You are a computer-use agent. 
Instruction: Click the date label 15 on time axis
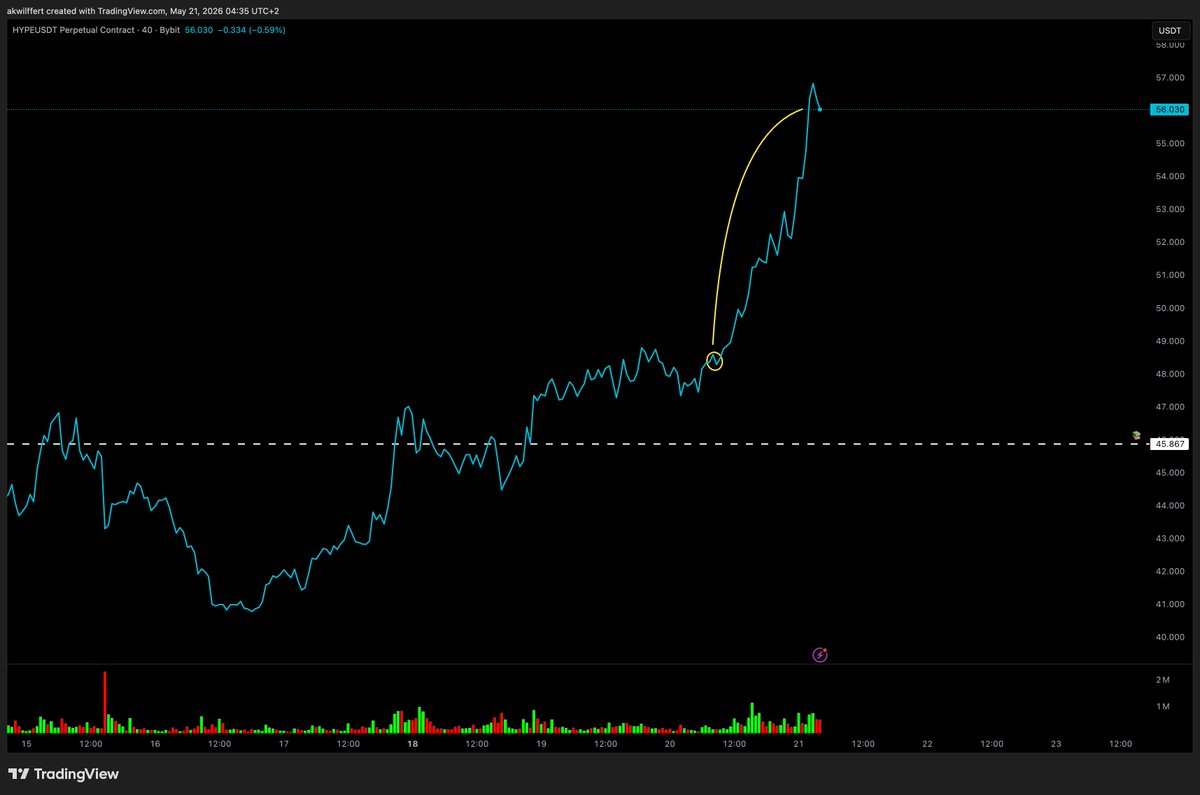coord(27,744)
